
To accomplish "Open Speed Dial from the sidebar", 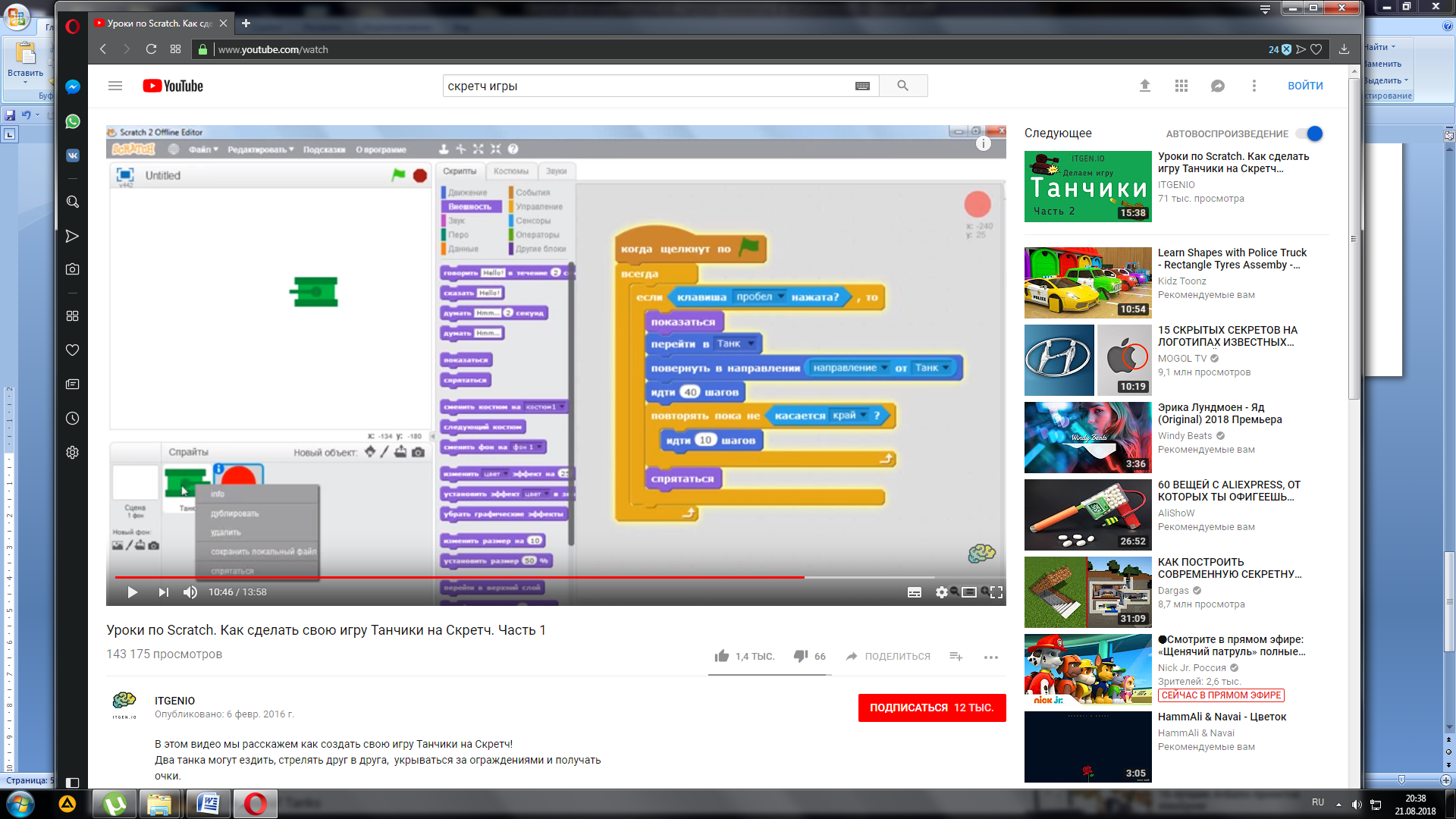I will click(73, 315).
